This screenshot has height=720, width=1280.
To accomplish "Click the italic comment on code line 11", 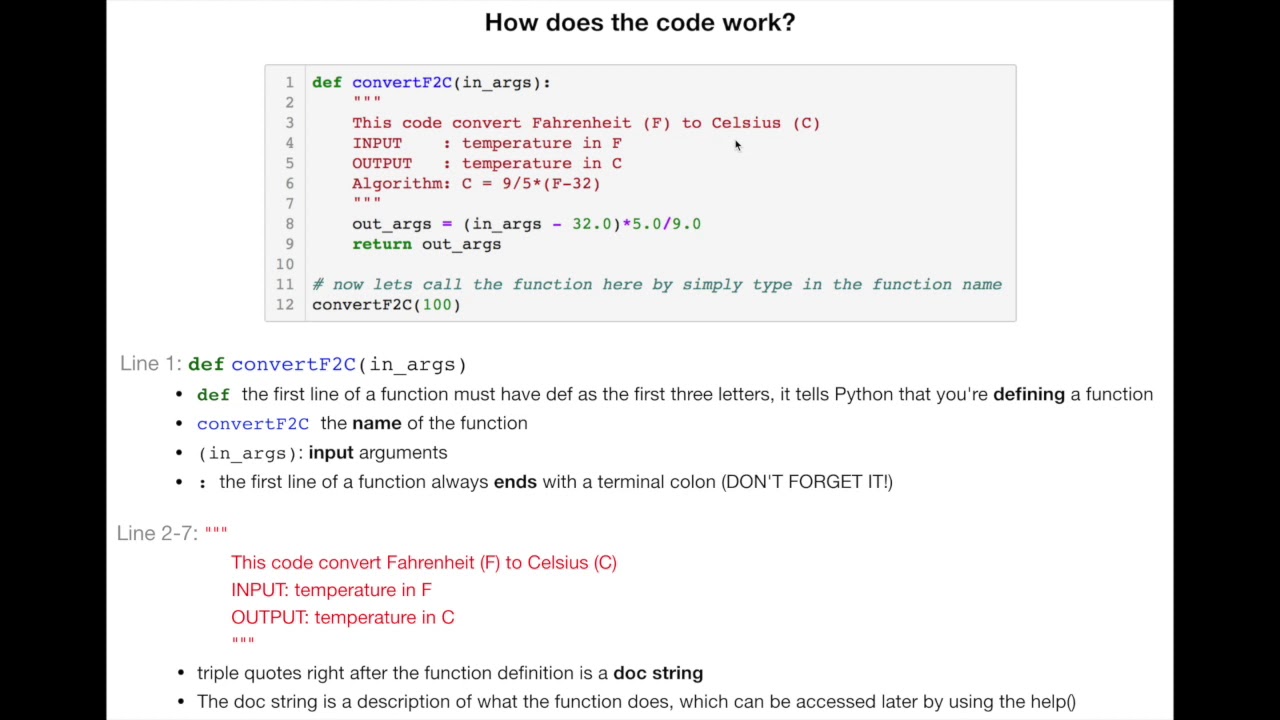I will pos(656,285).
